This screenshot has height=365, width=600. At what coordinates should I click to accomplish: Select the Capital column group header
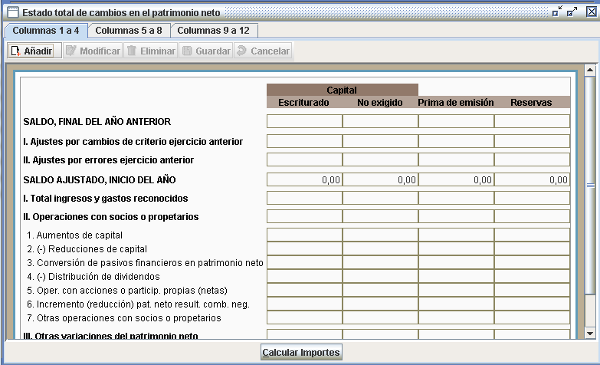(x=342, y=90)
